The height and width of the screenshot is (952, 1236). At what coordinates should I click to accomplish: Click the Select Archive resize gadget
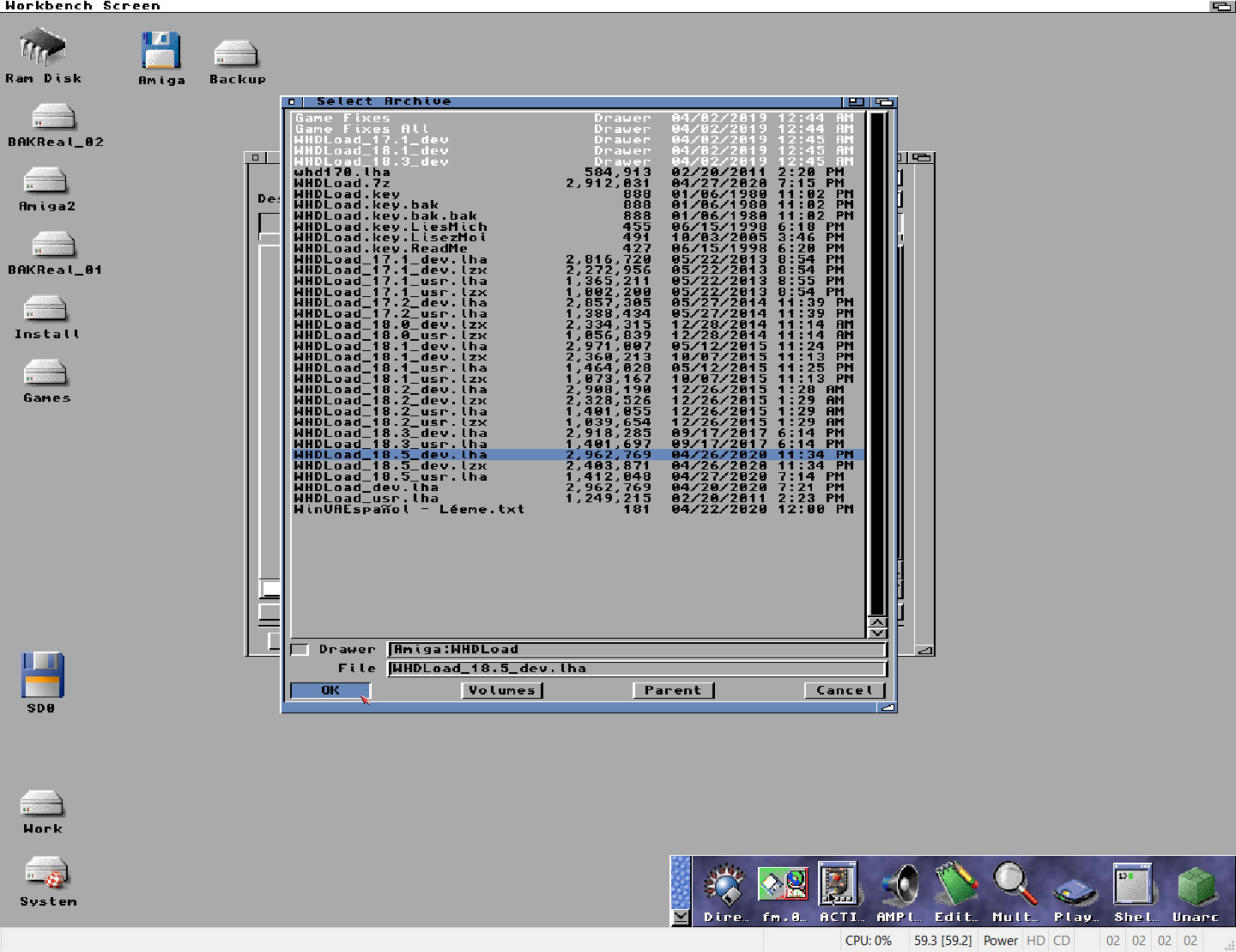tap(888, 707)
